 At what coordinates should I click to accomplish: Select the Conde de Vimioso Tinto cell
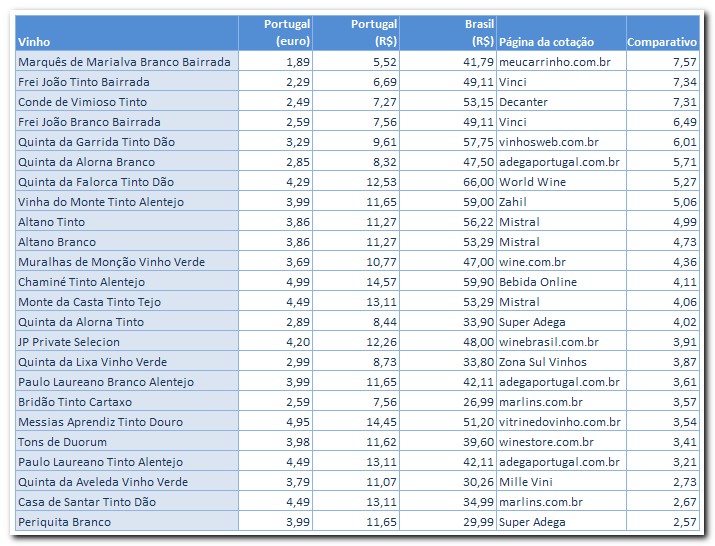pyautogui.click(x=127, y=101)
